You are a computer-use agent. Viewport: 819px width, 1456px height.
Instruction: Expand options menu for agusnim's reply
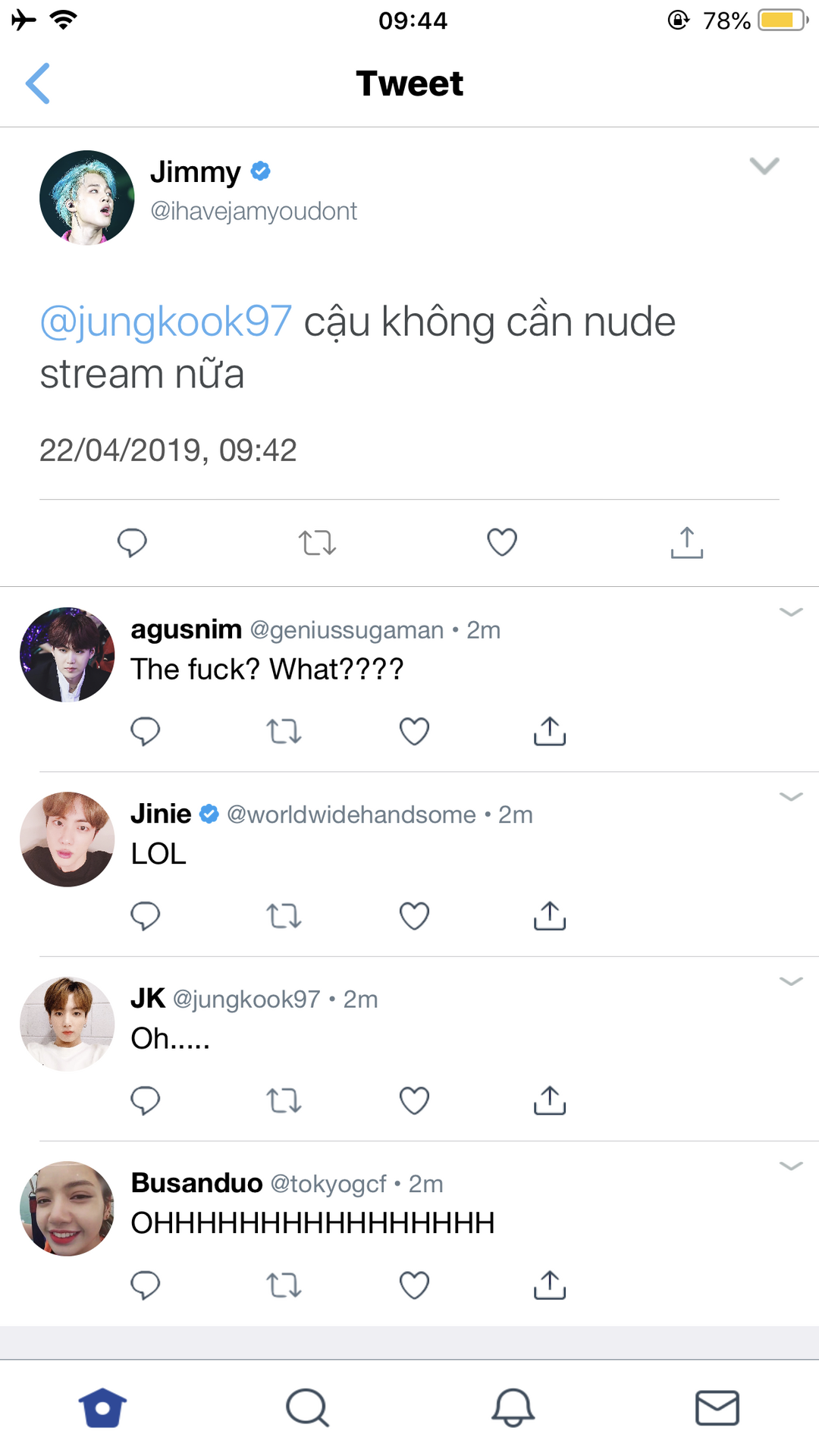791,612
